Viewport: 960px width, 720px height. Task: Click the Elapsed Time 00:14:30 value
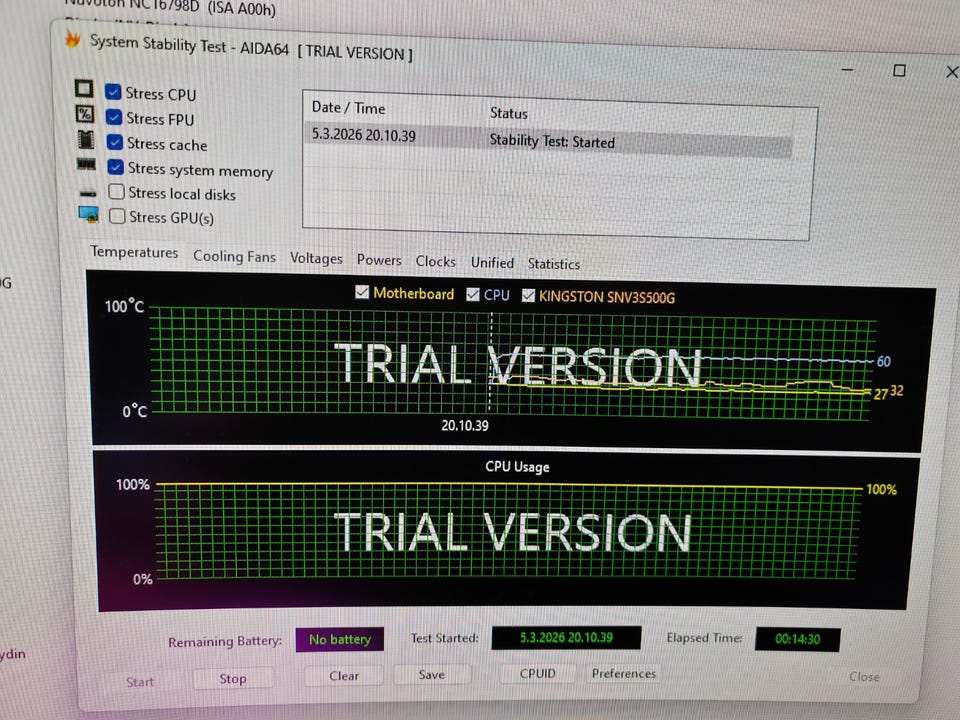point(797,639)
